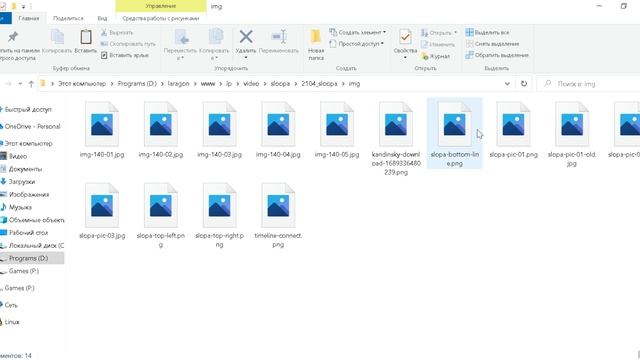This screenshot has height=360, width=640.
Task: Click the Properties (Свойства) icon
Action: click(405, 38)
